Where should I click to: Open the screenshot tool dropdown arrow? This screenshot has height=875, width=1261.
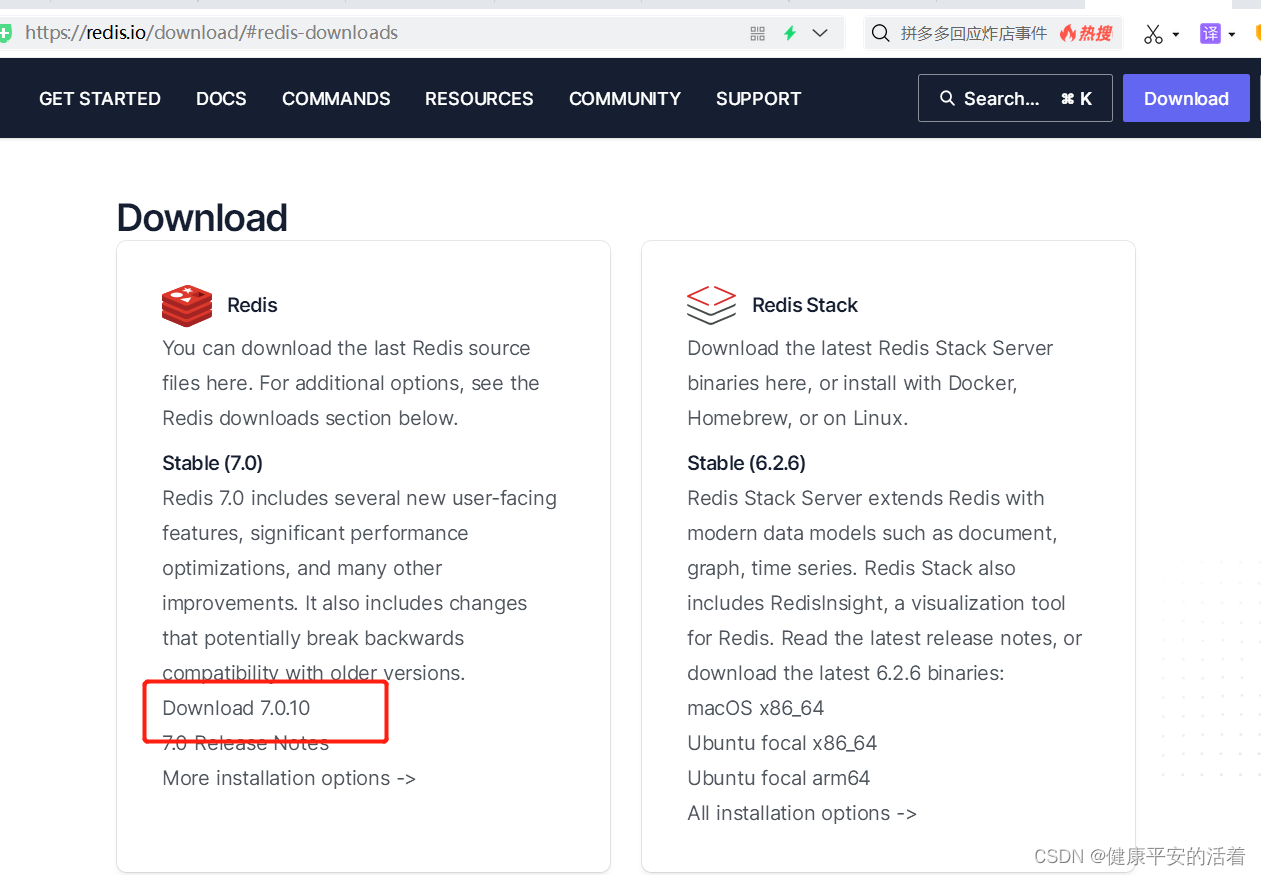click(x=1176, y=33)
